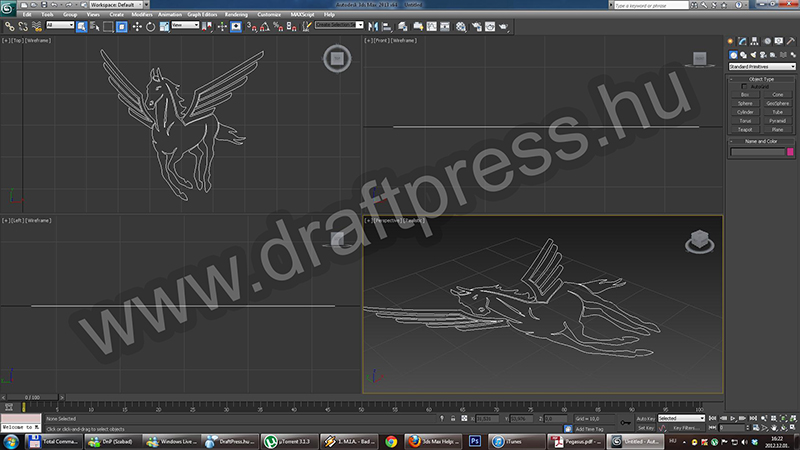Image resolution: width=800 pixels, height=450 pixels.
Task: Toggle the Window/Crossing selection button
Action: tap(121, 27)
